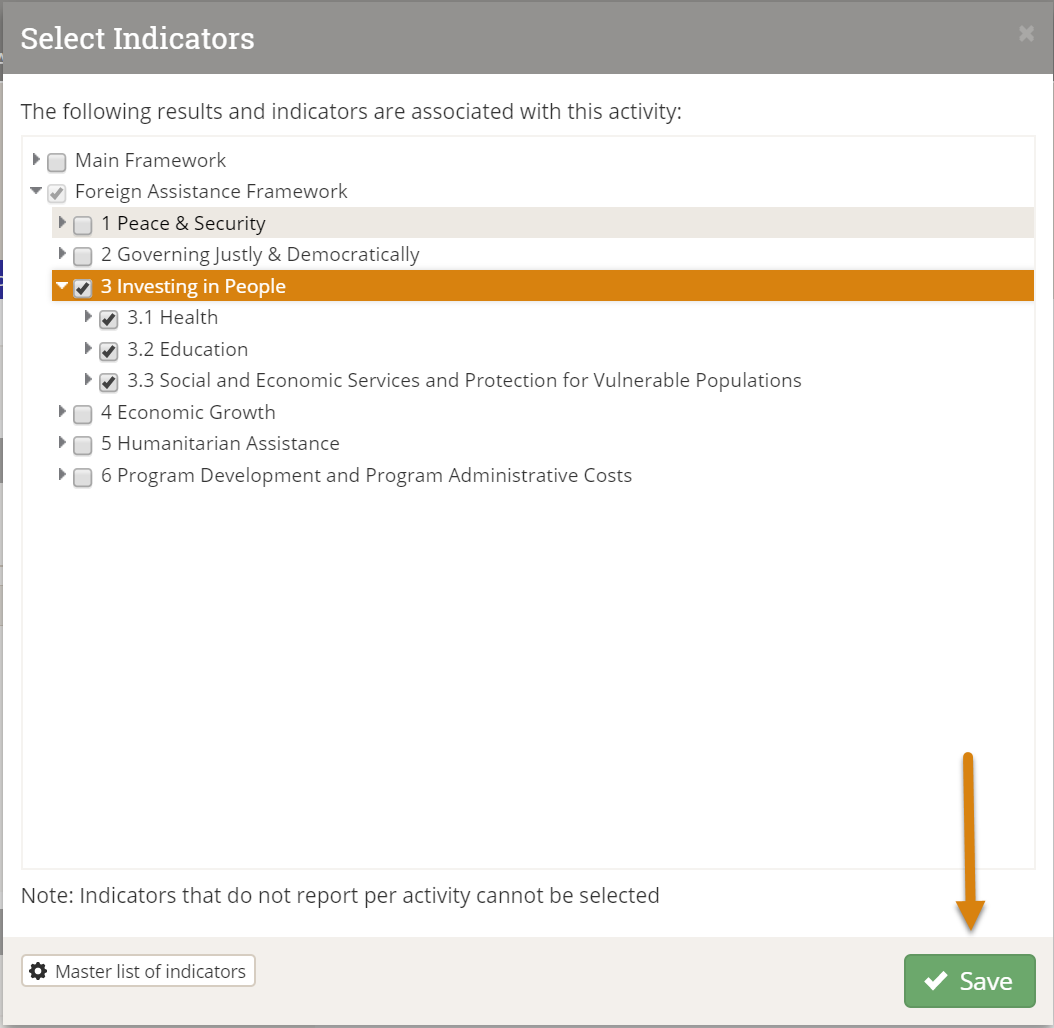Screen dimensions: 1054x1028
Task: Check the Main Framework checkbox
Action: (x=57, y=162)
